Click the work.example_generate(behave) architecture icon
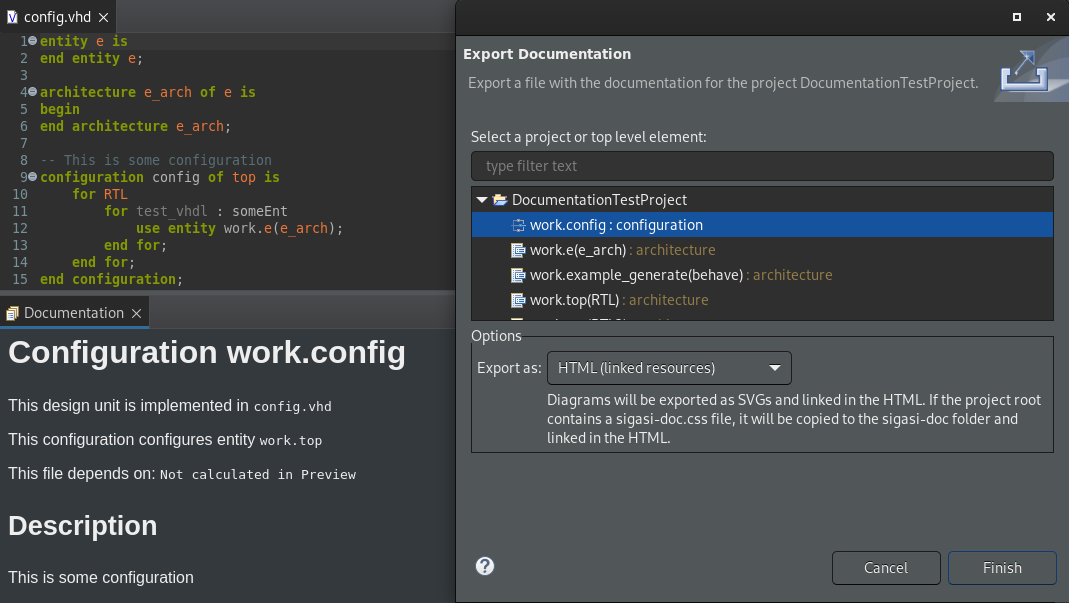This screenshot has height=603, width=1069. [518, 275]
